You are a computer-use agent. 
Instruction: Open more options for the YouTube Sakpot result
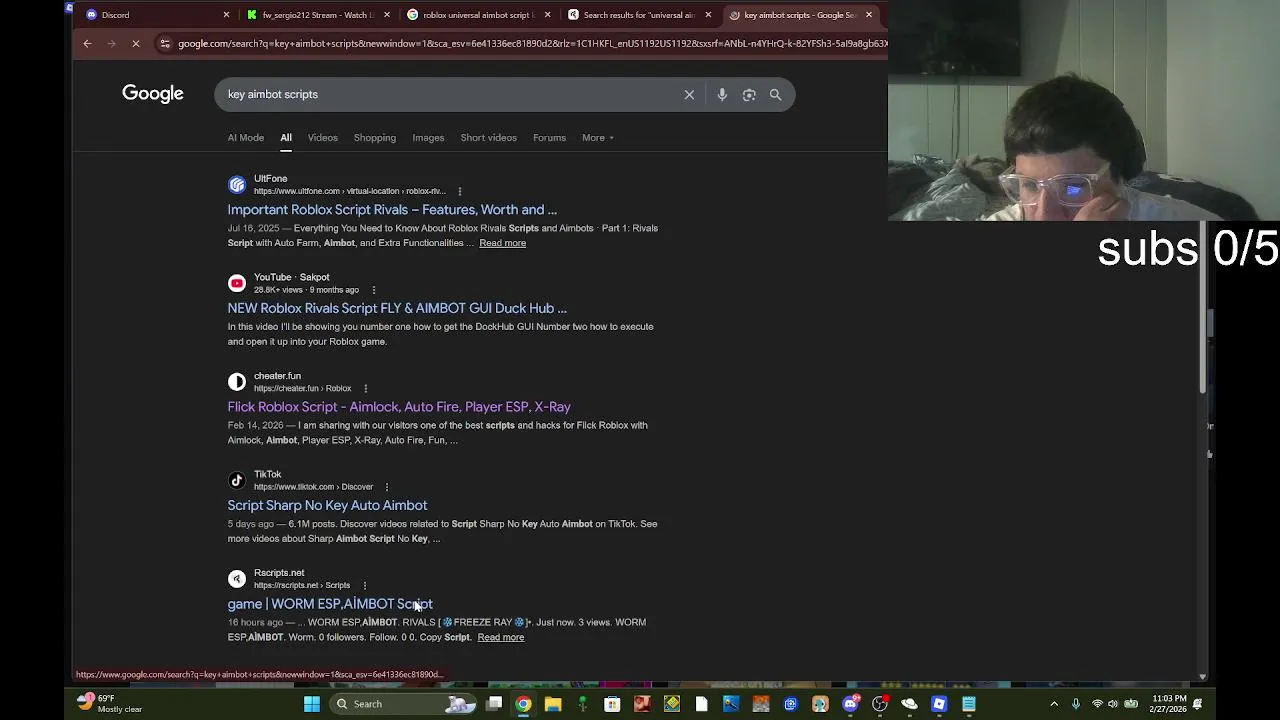(x=374, y=290)
